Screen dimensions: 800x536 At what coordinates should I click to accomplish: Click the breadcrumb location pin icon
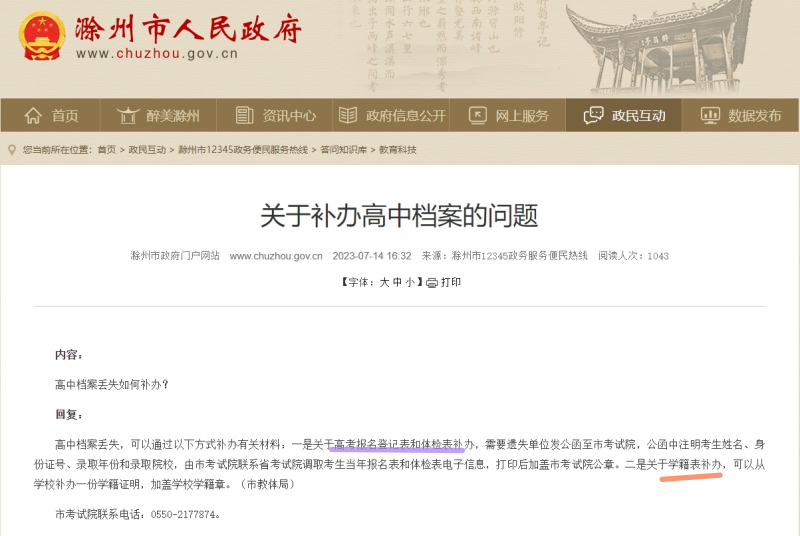click(12, 150)
